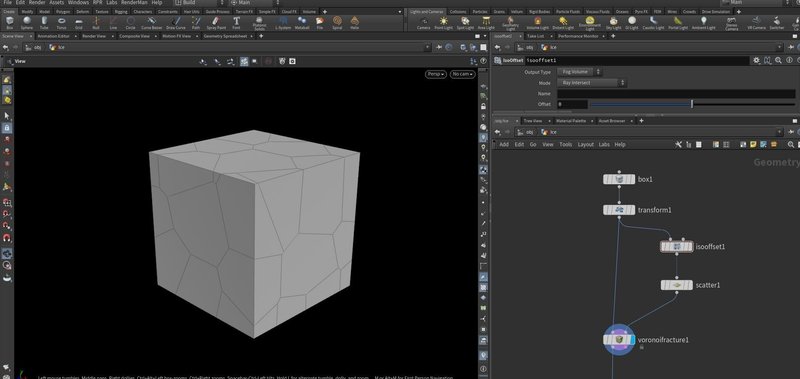Viewport: 800px width, 379px height.
Task: Adjust the Offset slider
Action: tap(692, 104)
